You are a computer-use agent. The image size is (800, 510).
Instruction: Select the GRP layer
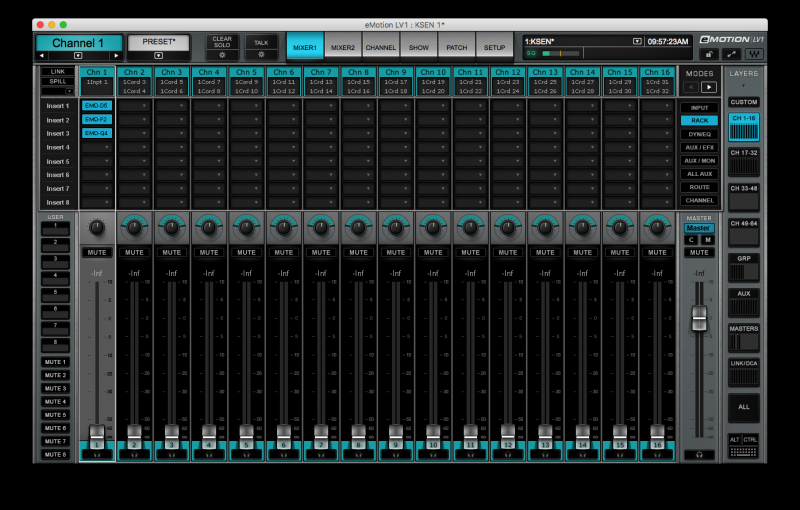coord(744,268)
